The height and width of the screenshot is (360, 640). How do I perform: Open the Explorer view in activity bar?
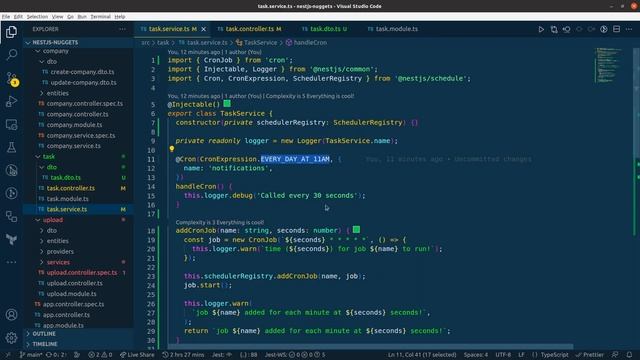[11, 32]
